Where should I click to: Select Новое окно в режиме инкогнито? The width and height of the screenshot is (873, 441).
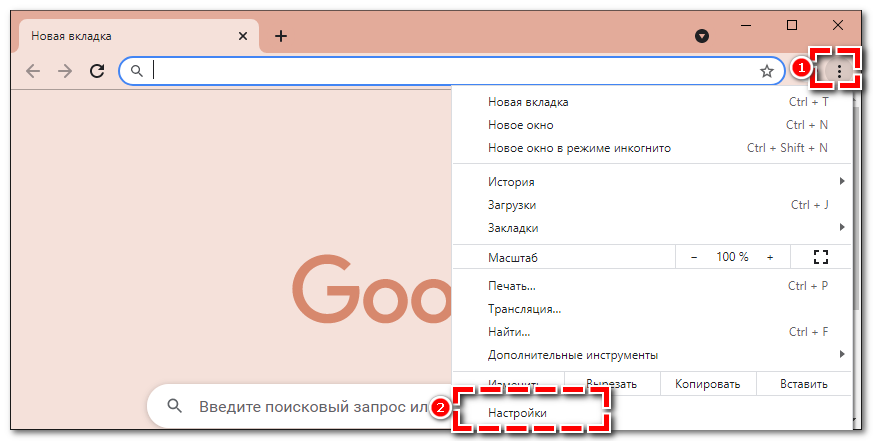(x=579, y=148)
